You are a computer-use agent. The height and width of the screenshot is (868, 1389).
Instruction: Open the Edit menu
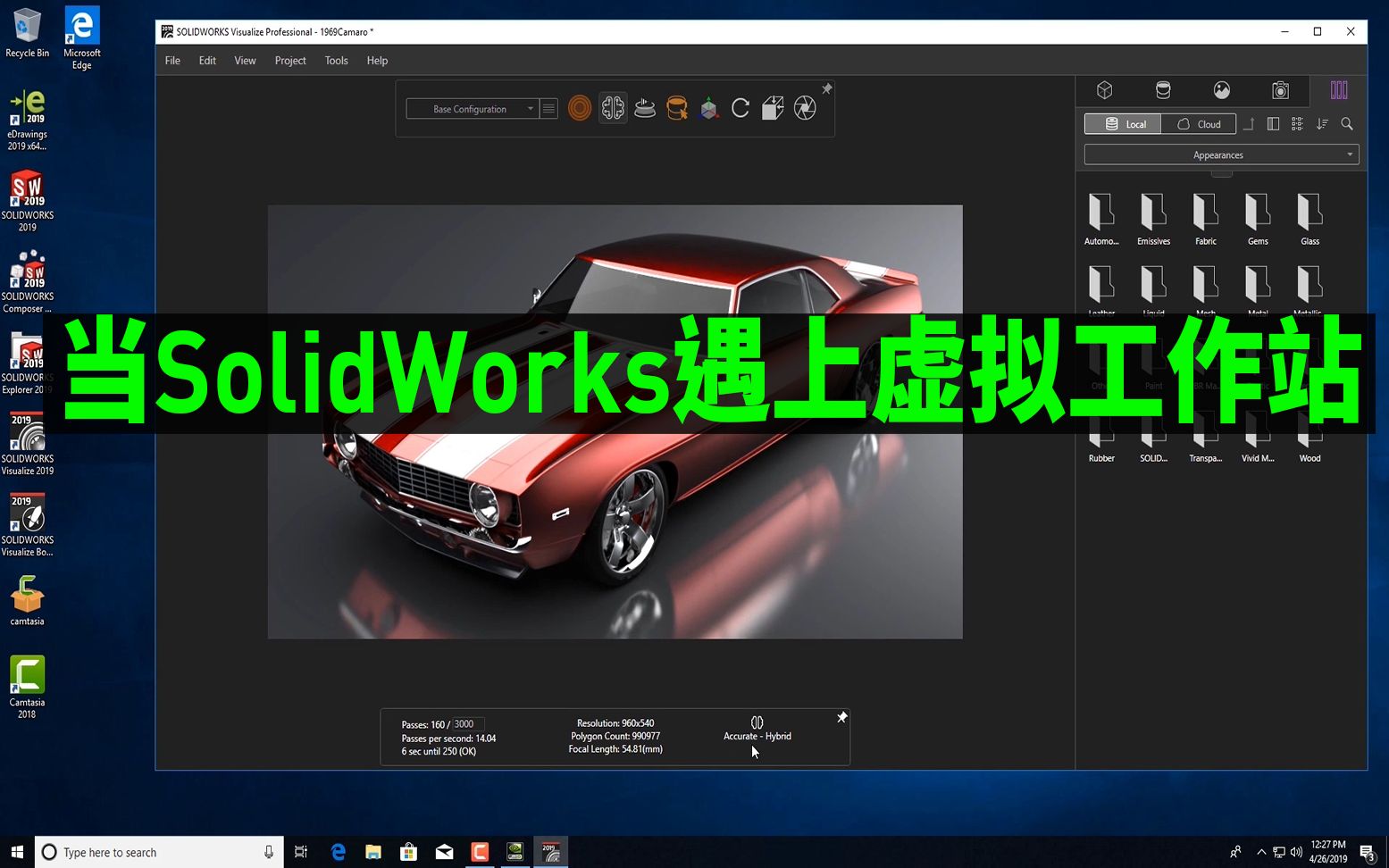[x=207, y=61]
